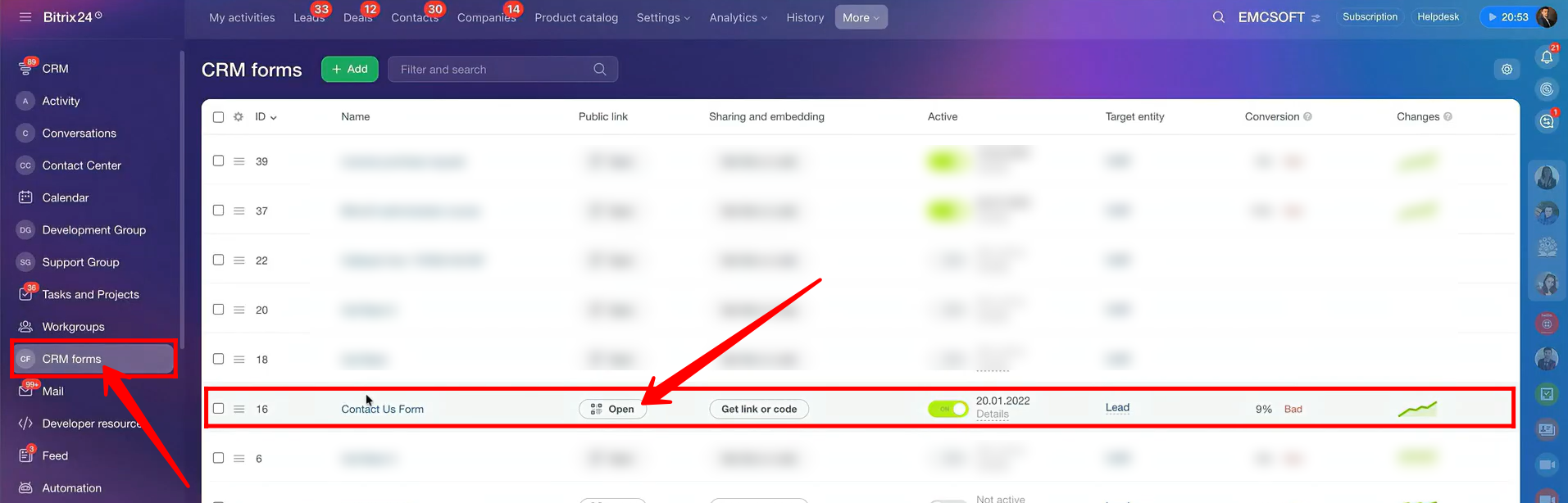Open the History menu item

[x=805, y=17]
